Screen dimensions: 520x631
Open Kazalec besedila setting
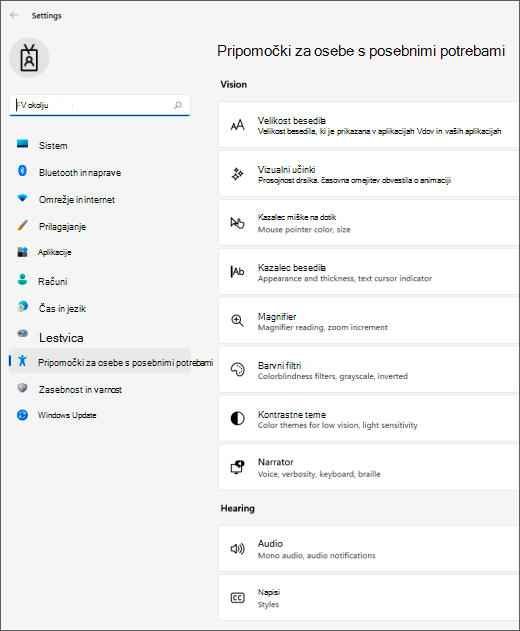[x=369, y=272]
